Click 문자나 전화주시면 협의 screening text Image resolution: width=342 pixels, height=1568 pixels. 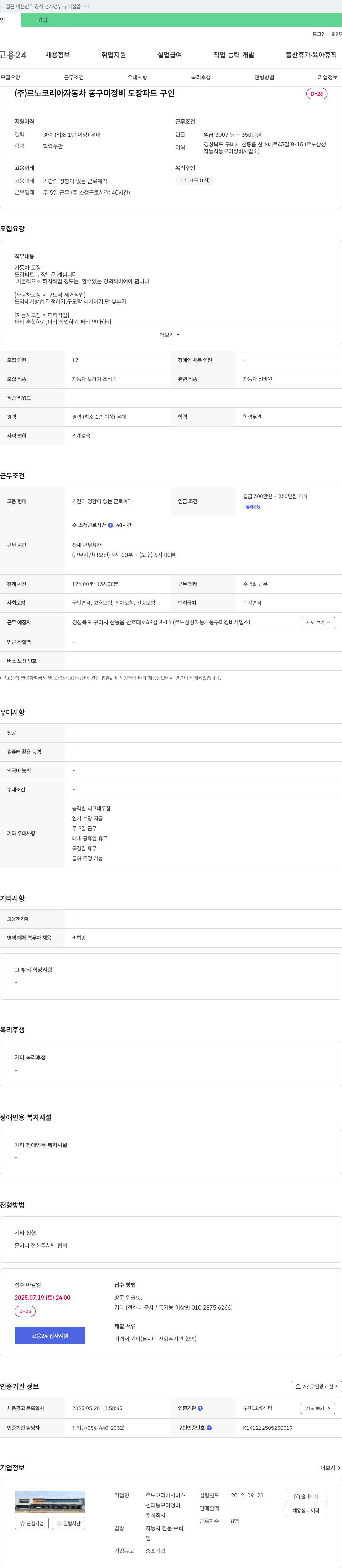tap(41, 1245)
